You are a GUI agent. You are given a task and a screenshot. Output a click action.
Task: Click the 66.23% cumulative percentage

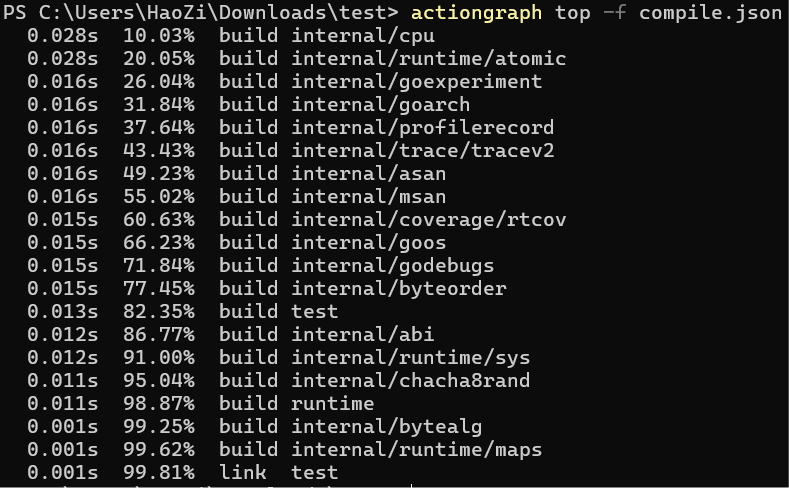pyautogui.click(x=159, y=243)
